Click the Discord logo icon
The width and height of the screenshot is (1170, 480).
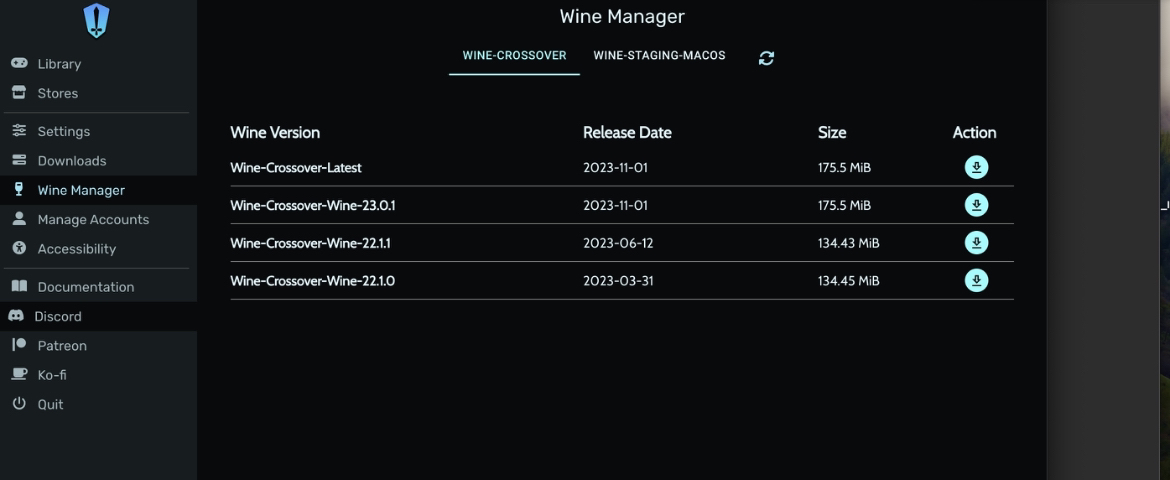16,316
